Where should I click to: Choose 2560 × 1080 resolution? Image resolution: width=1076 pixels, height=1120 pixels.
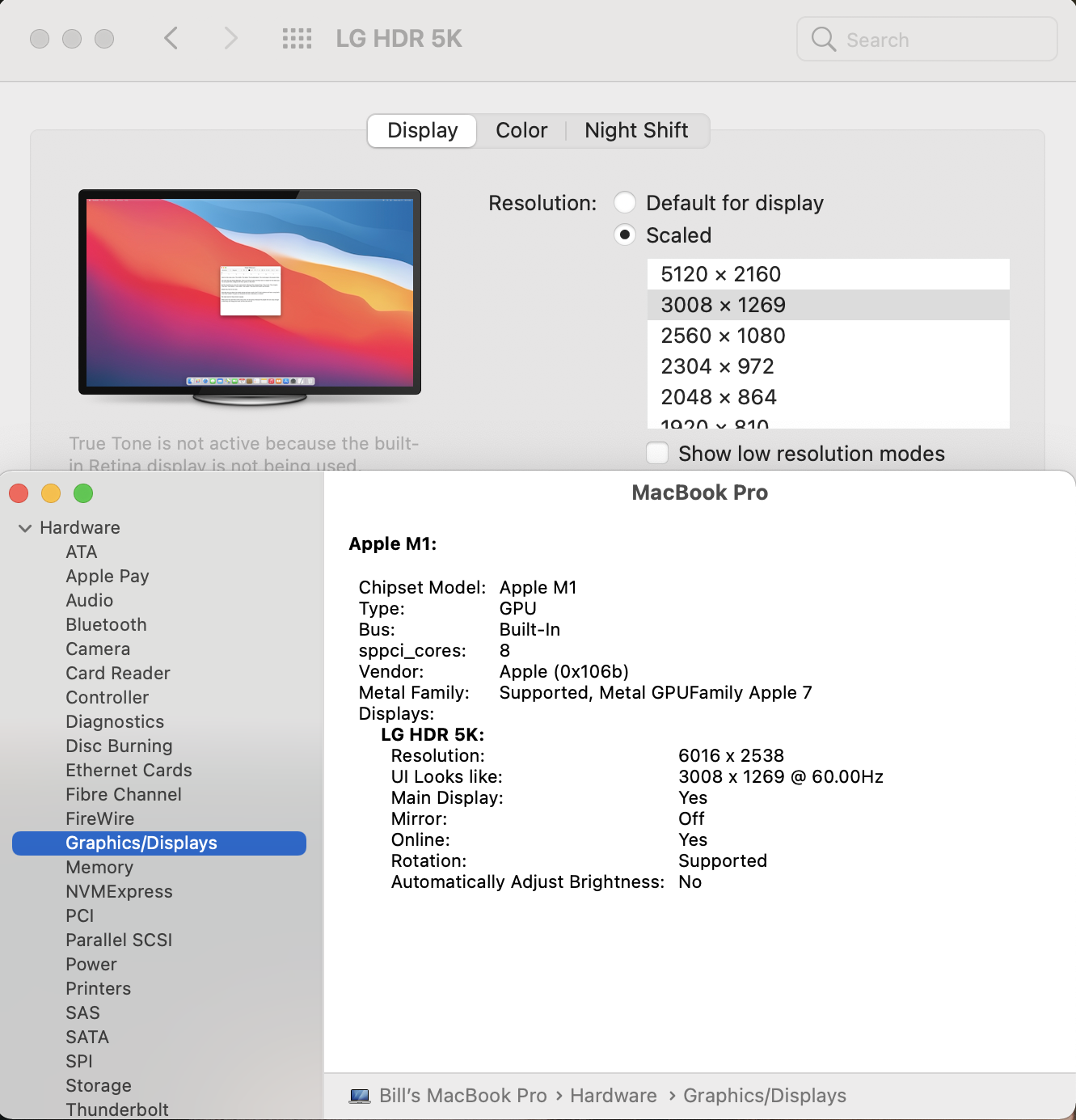click(x=829, y=336)
